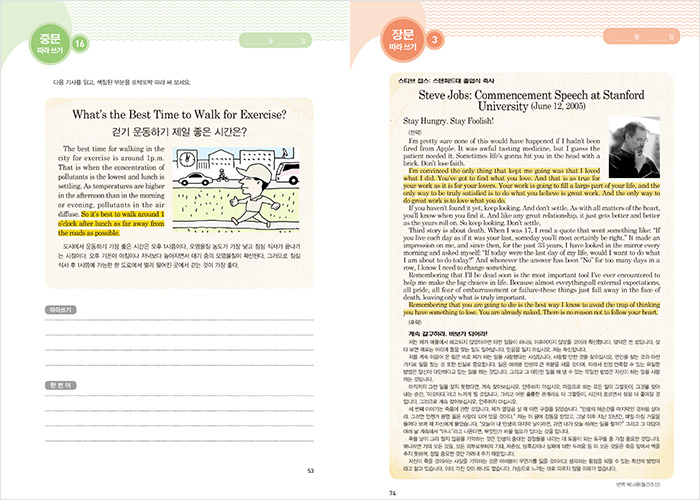Image resolution: width=700 pixels, height=500 pixels.
Task: Click the paragraph starting If you haven't found it yet
Action: click(531, 215)
